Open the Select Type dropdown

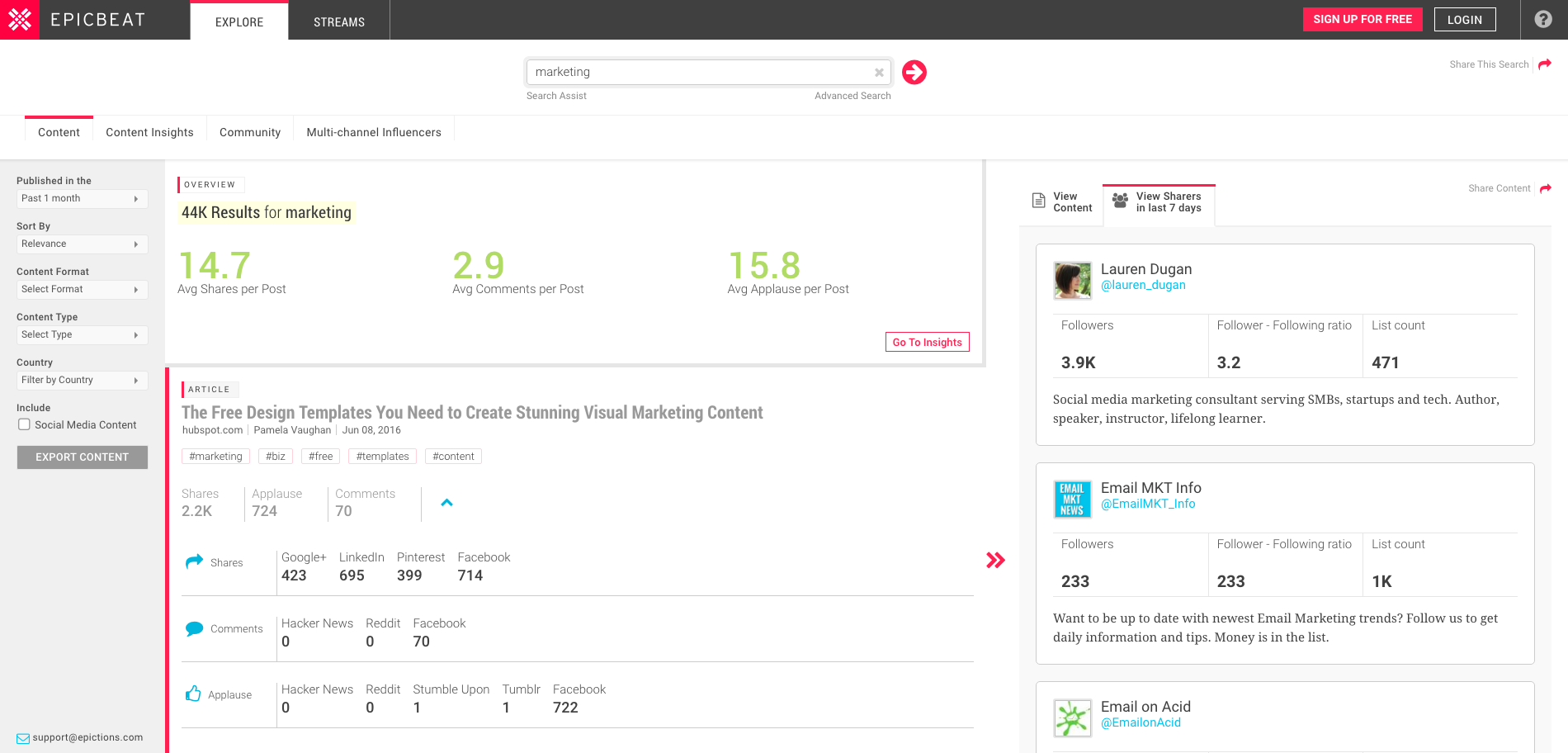tap(83, 335)
